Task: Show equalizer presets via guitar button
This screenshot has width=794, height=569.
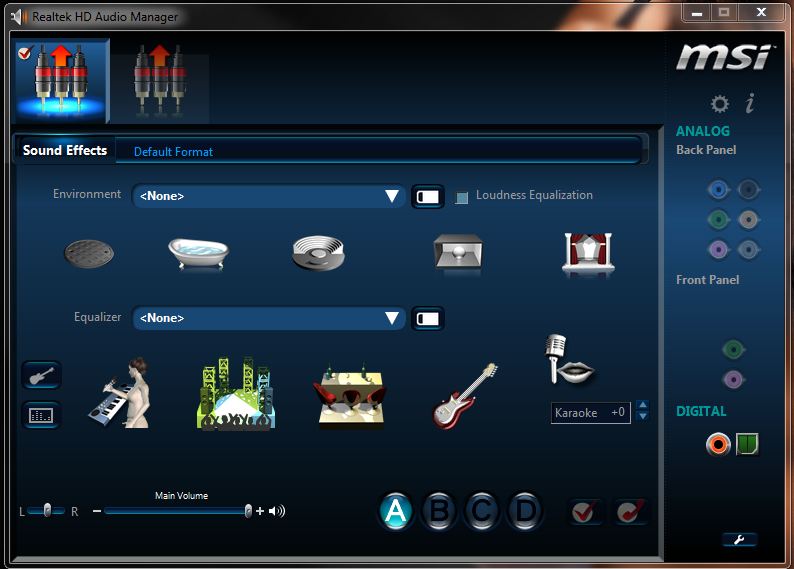Action: tap(42, 375)
